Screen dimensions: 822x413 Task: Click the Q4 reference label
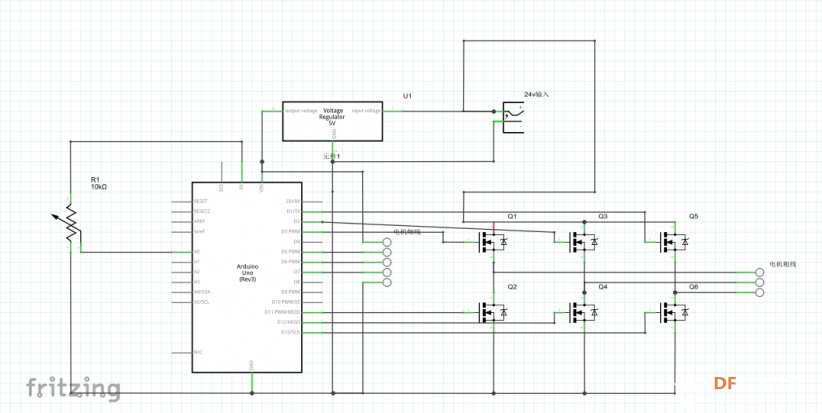pyautogui.click(x=603, y=287)
